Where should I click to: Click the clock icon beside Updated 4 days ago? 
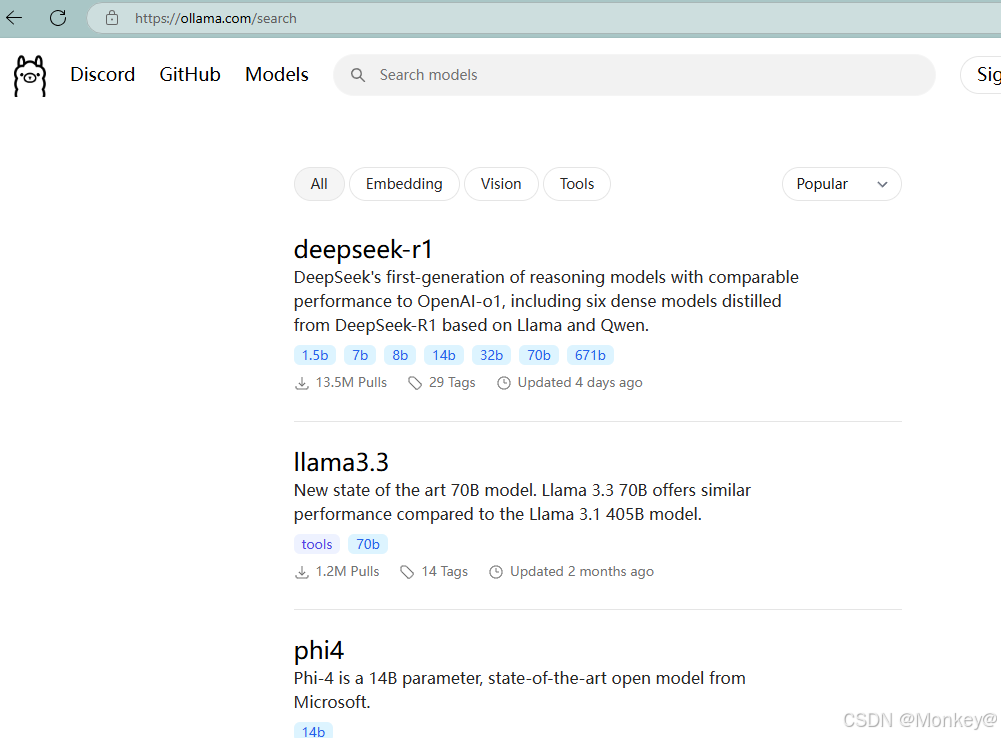click(x=504, y=383)
